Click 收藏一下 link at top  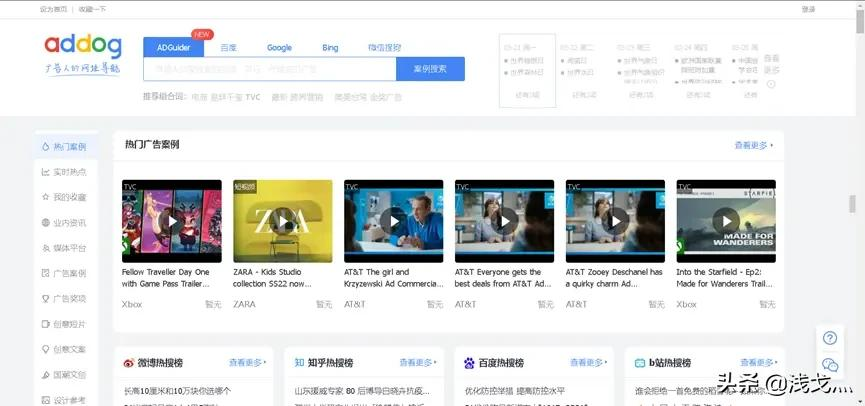point(92,9)
